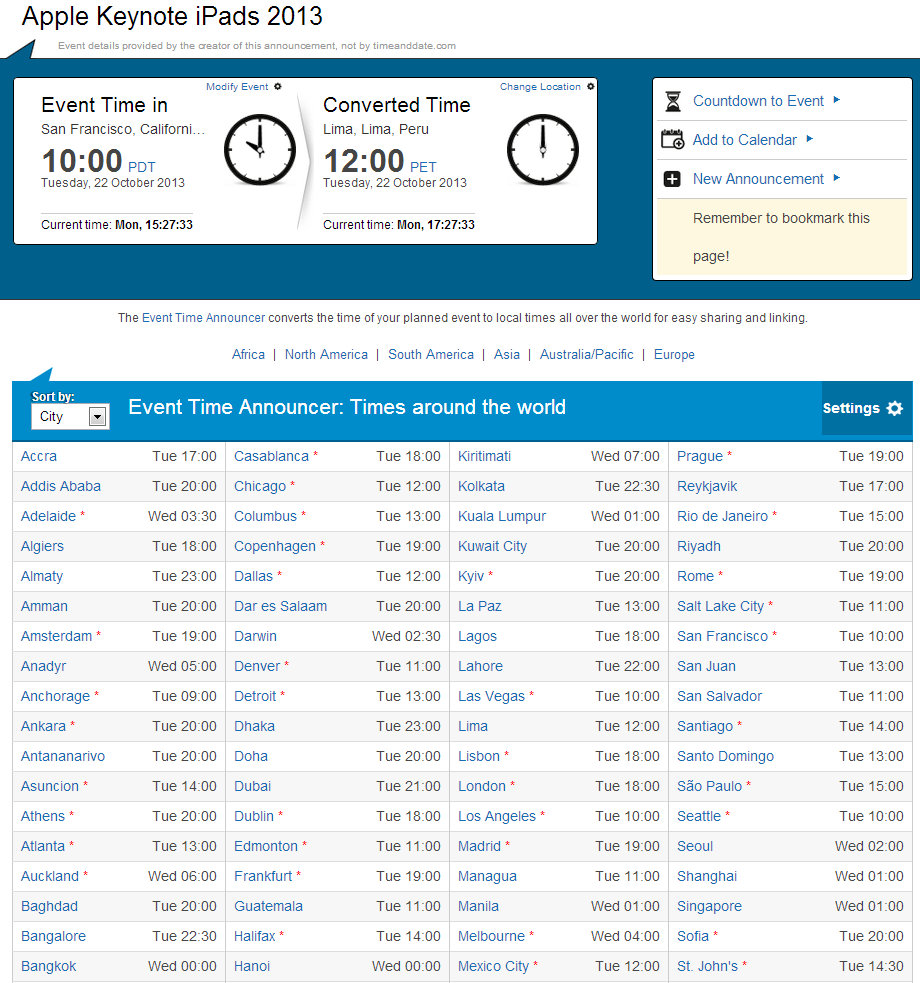Click the New Announcement plus icon
Image resolution: width=920 pixels, height=983 pixels.
pyautogui.click(x=673, y=179)
